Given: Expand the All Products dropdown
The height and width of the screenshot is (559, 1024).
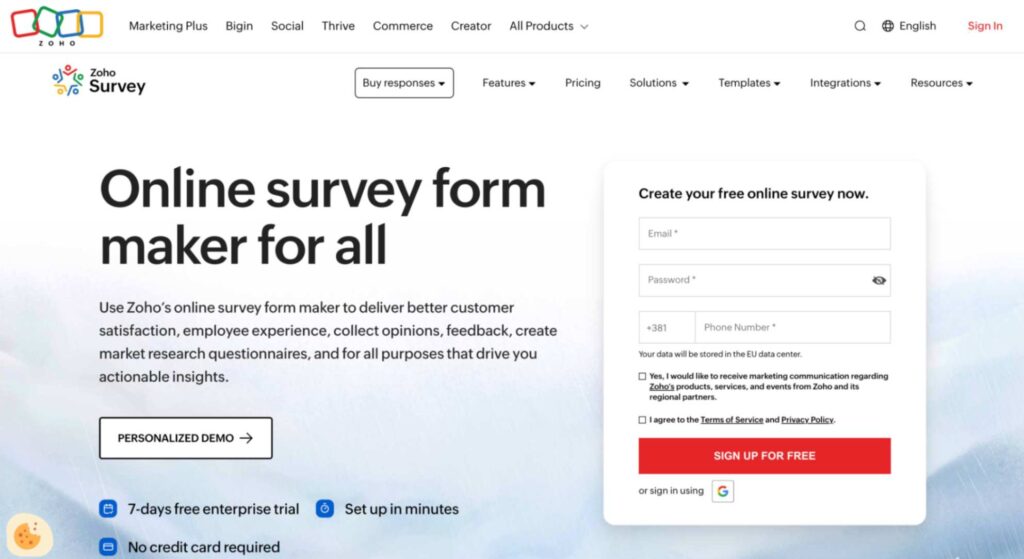Looking at the screenshot, I should click(549, 26).
